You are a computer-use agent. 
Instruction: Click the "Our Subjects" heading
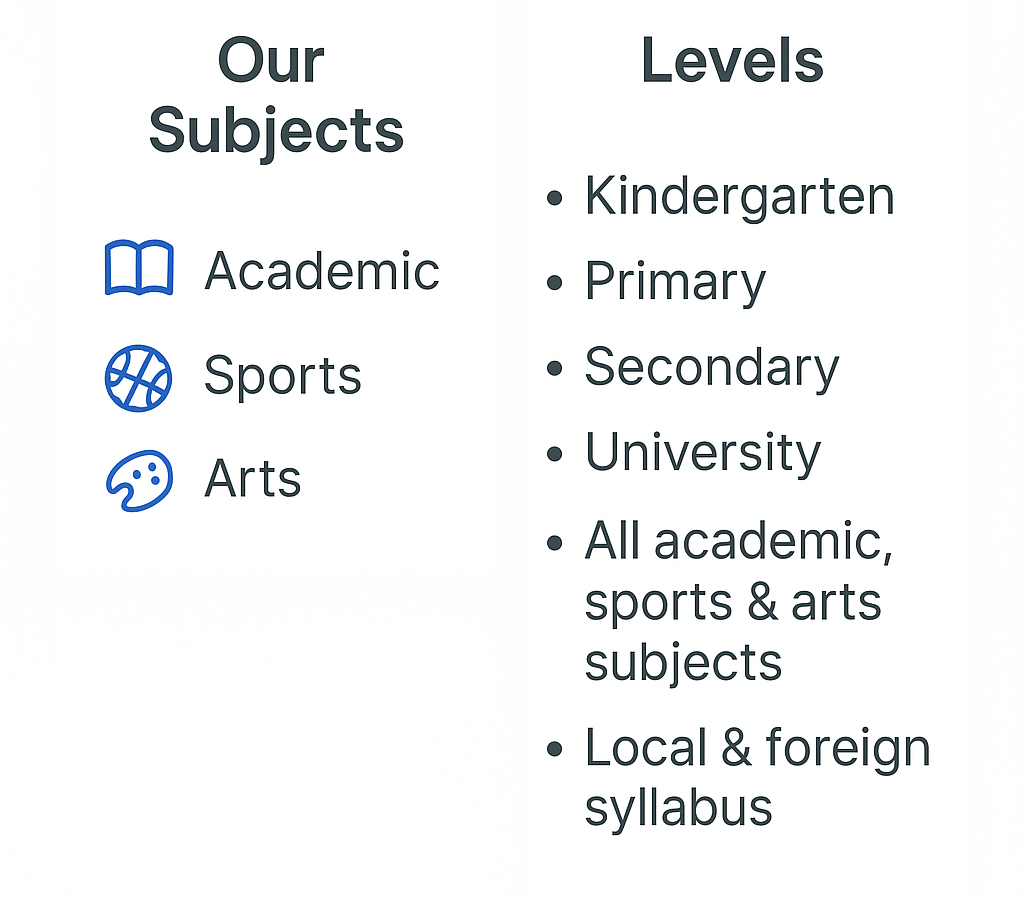tap(275, 96)
